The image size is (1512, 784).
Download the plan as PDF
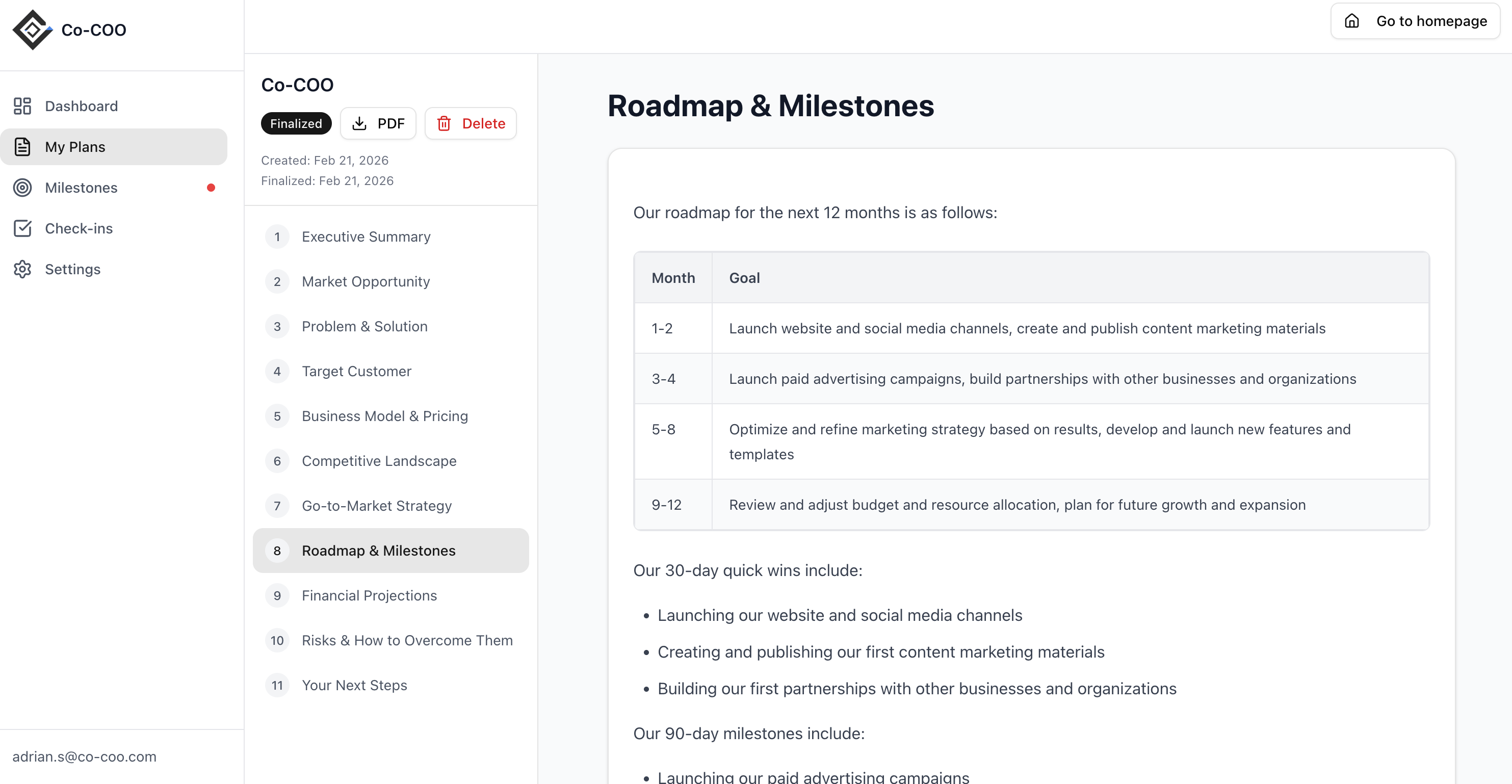coord(378,123)
